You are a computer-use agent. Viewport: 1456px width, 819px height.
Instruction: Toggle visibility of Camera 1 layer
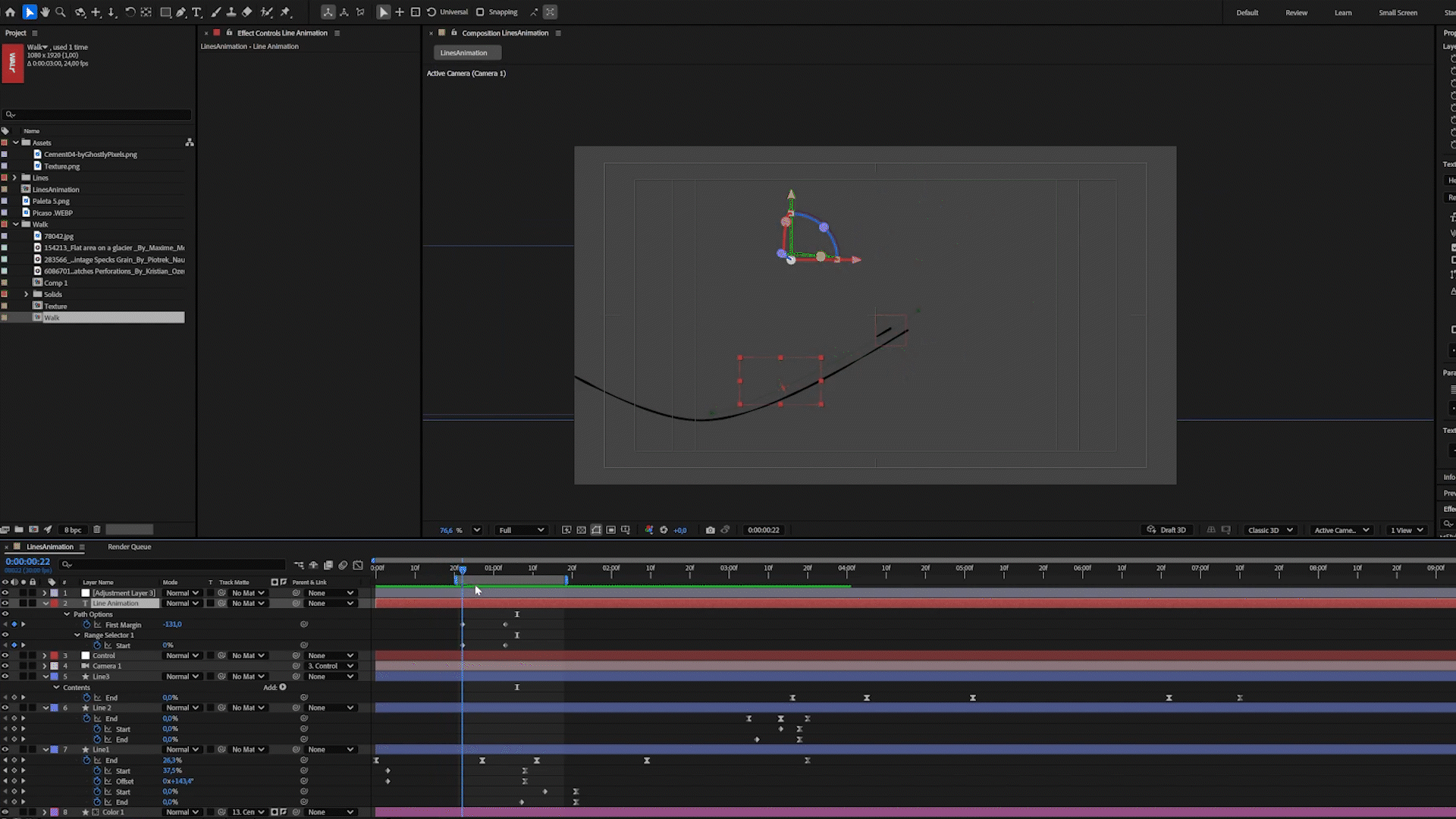click(5, 667)
